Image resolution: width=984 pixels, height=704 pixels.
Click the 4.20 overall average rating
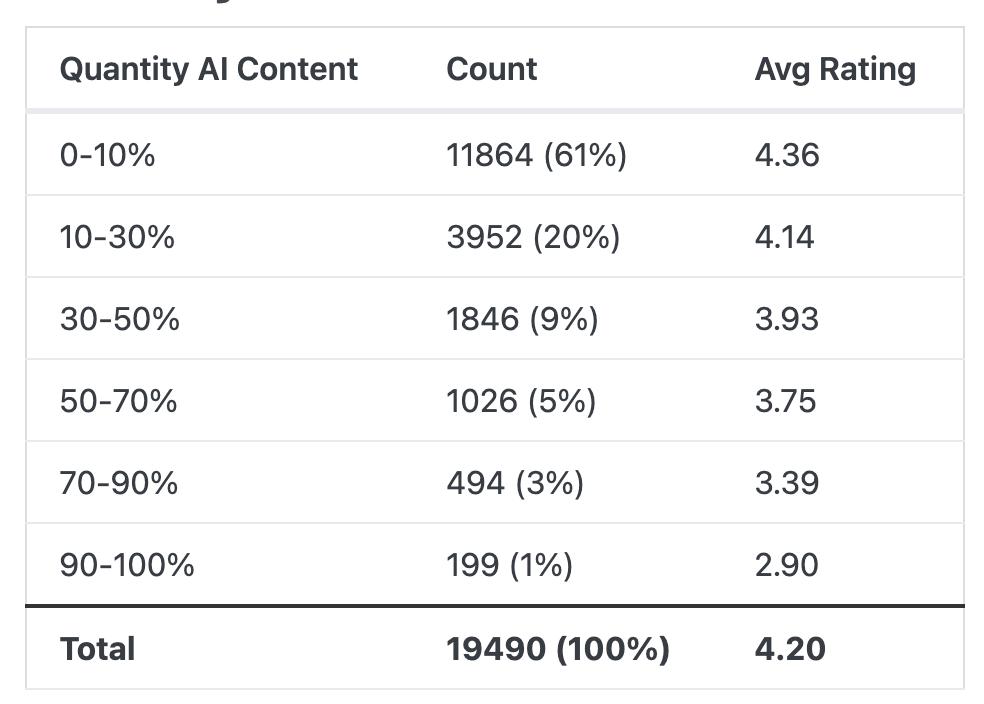[789, 649]
